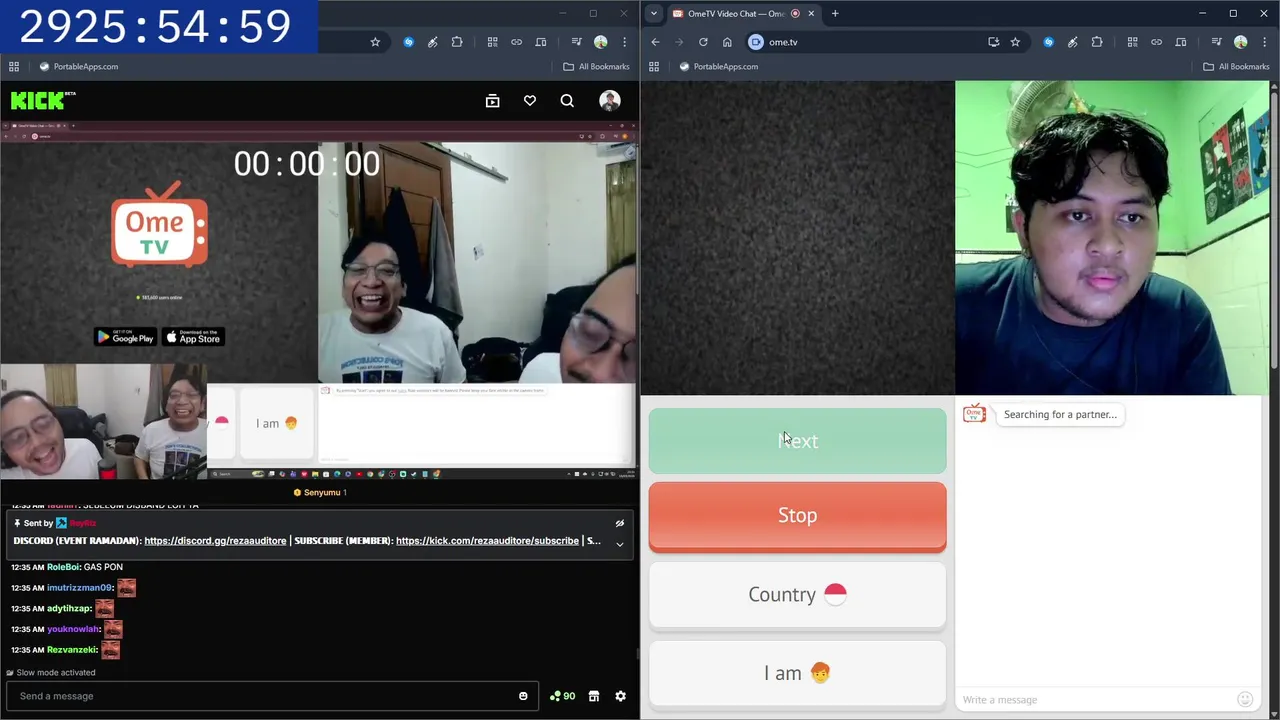The image size is (1280, 720).
Task: Open PortableApps.com bookmark in Kick window
Action: point(79,66)
